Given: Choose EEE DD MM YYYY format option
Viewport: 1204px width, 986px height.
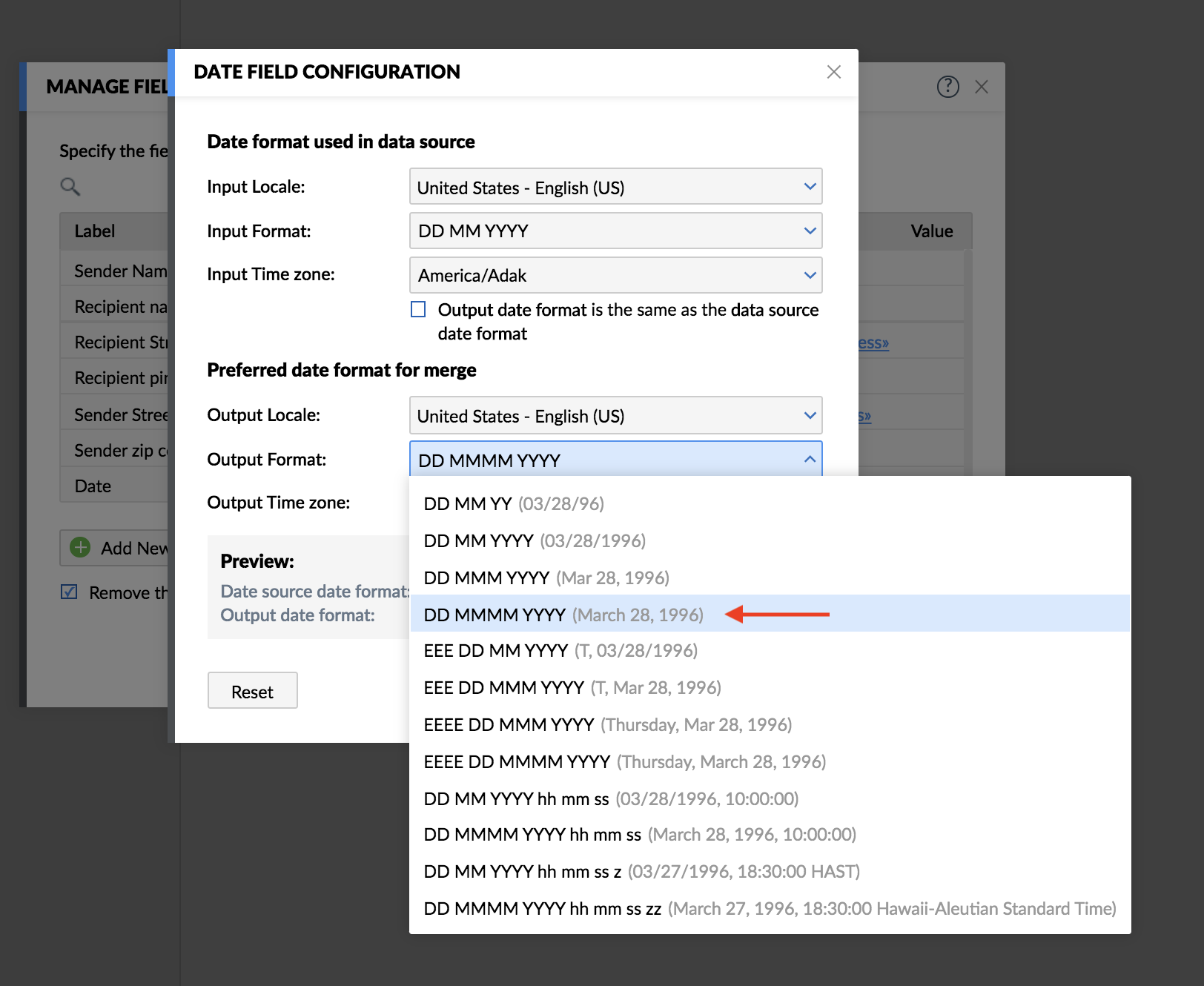Looking at the screenshot, I should point(560,651).
